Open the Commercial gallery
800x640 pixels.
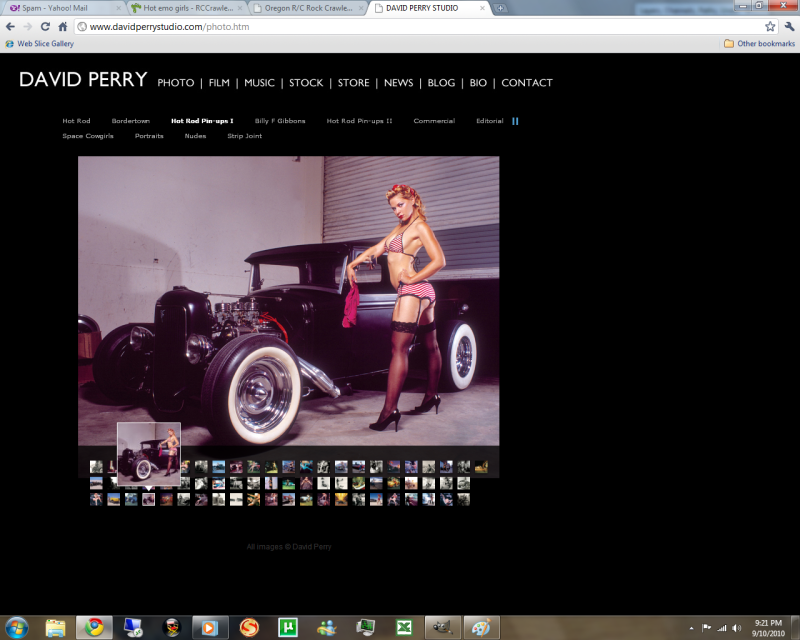tap(434, 121)
